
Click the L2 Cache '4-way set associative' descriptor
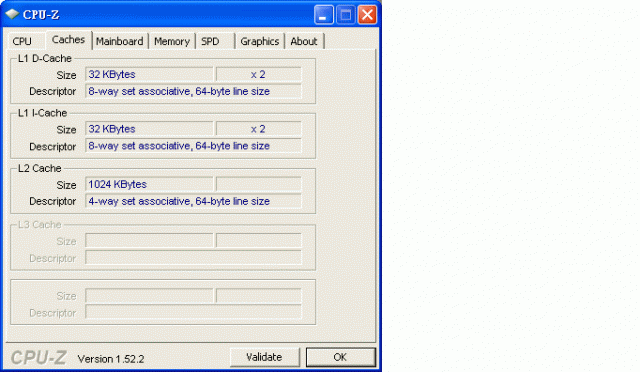[193, 201]
